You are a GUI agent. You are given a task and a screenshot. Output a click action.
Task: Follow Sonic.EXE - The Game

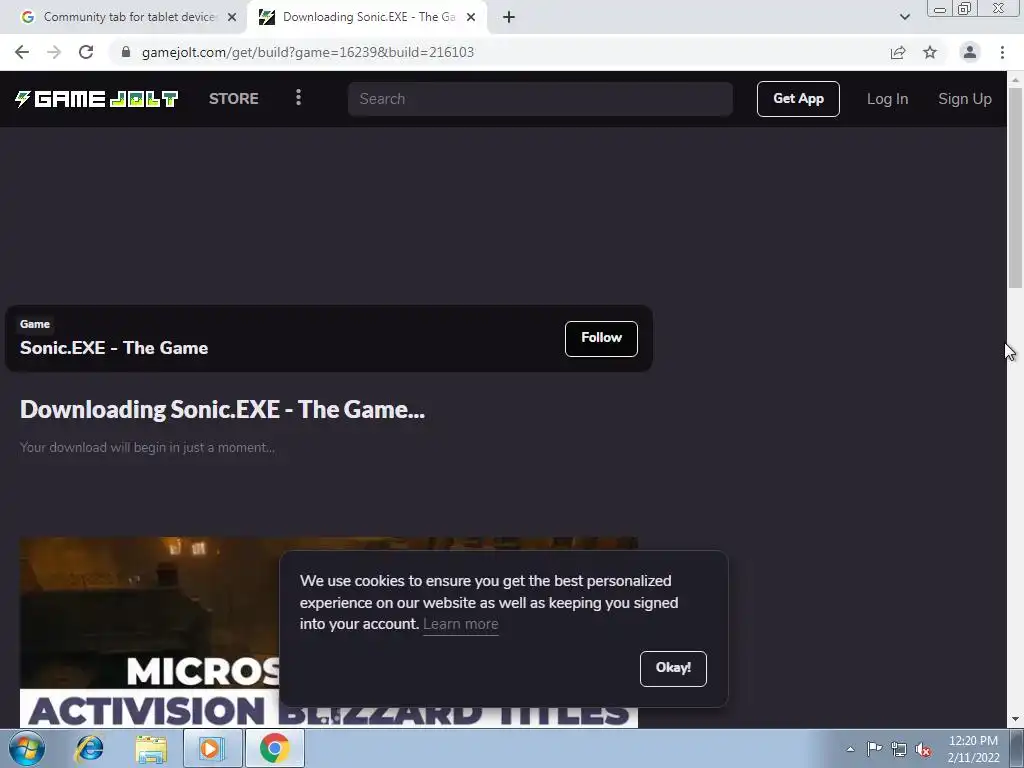(601, 338)
